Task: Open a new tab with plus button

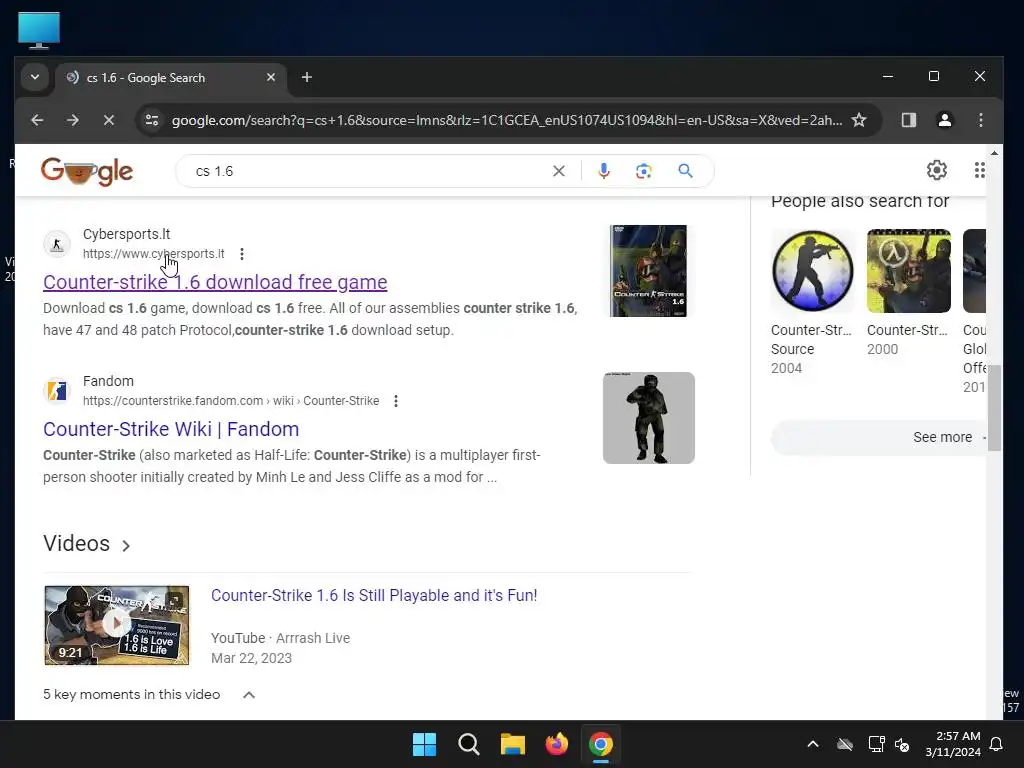Action: point(307,78)
